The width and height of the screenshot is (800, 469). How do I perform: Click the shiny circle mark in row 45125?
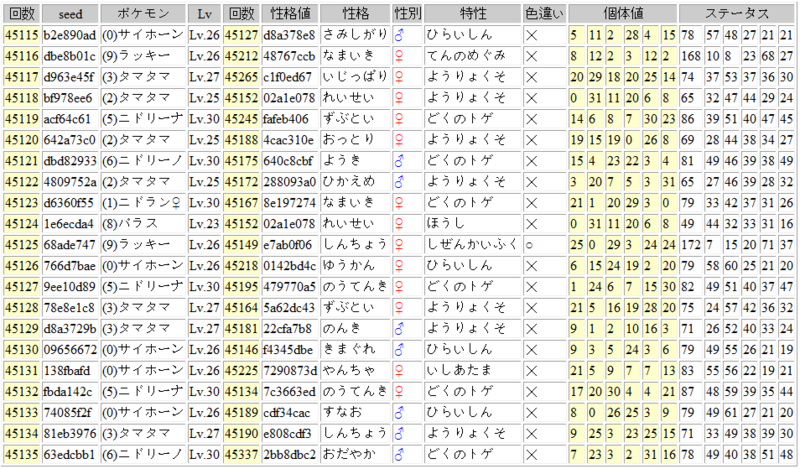click(x=530, y=245)
